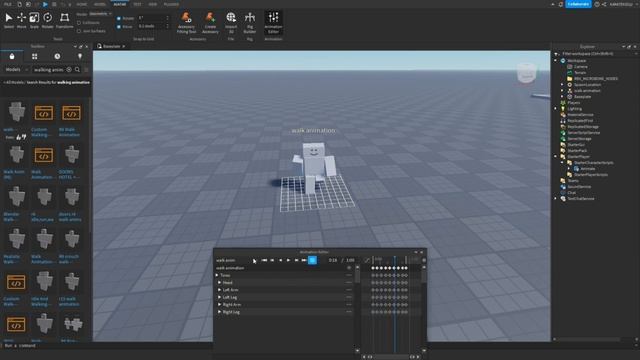Toggle the Move snap checkbox

[119, 27]
